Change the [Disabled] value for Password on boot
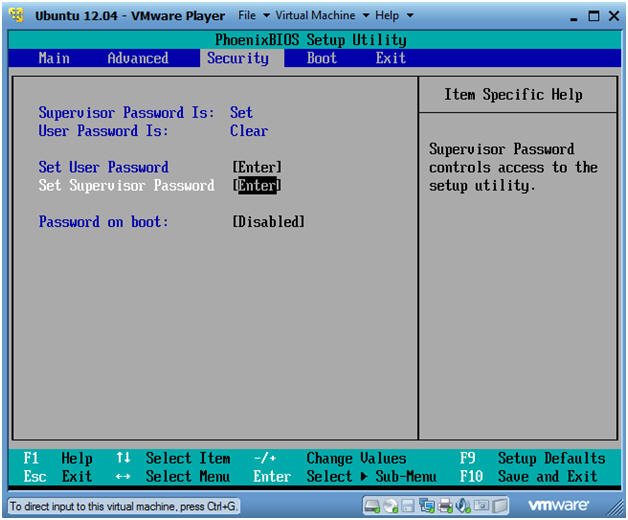 [x=268, y=222]
